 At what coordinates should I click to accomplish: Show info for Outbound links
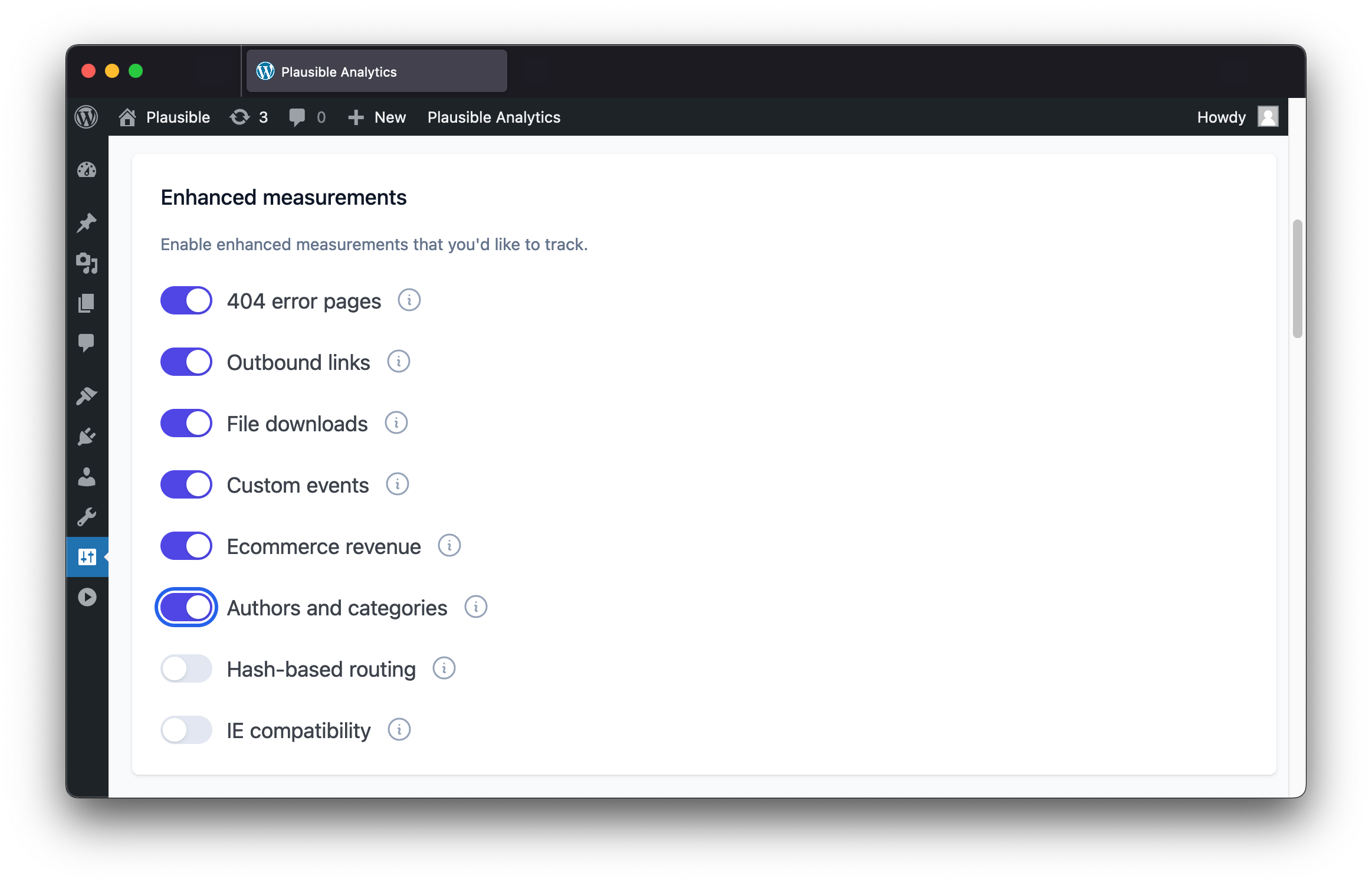pyautogui.click(x=398, y=362)
